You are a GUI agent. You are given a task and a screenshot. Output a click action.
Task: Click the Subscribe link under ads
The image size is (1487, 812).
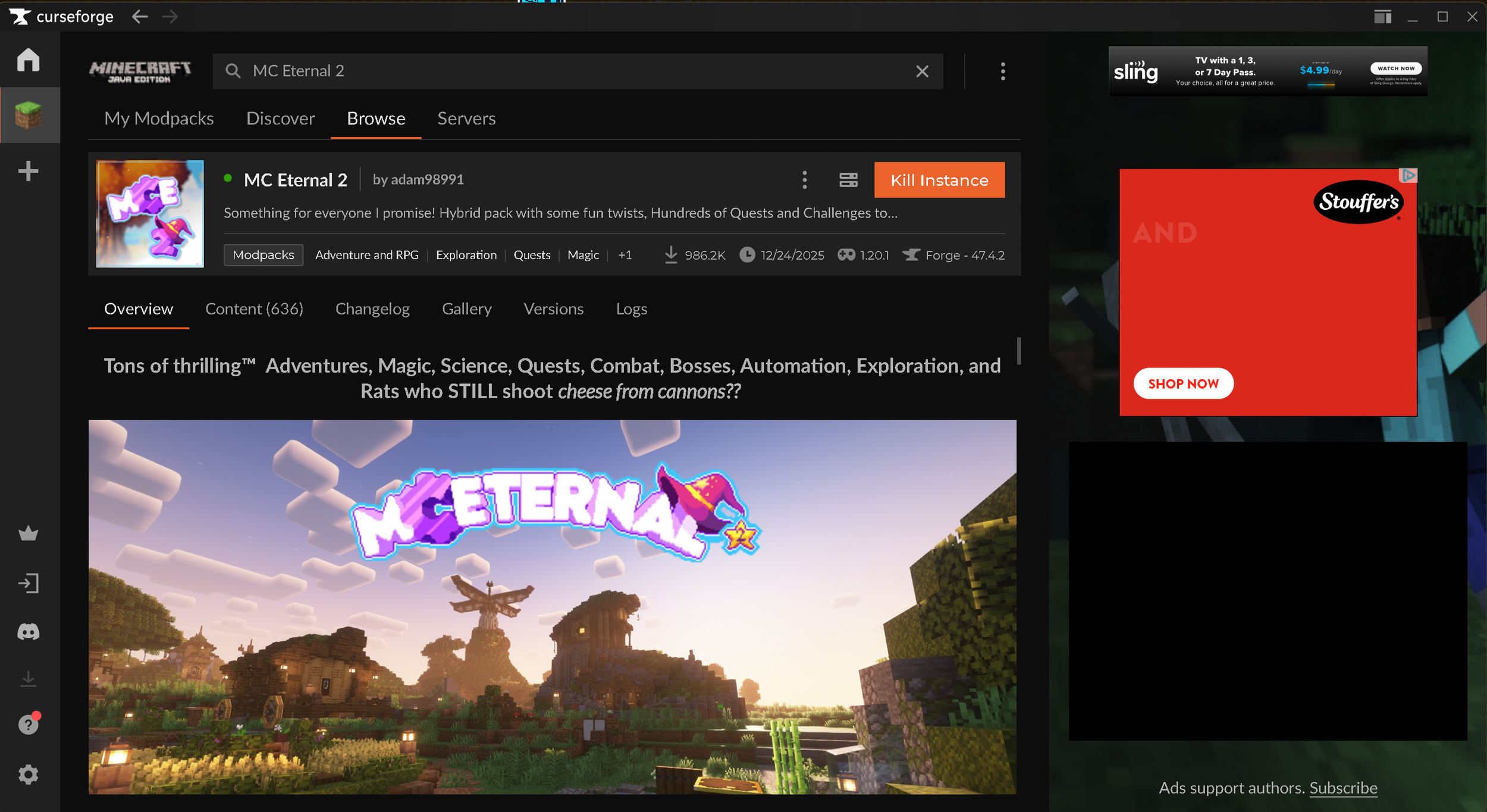1343,788
